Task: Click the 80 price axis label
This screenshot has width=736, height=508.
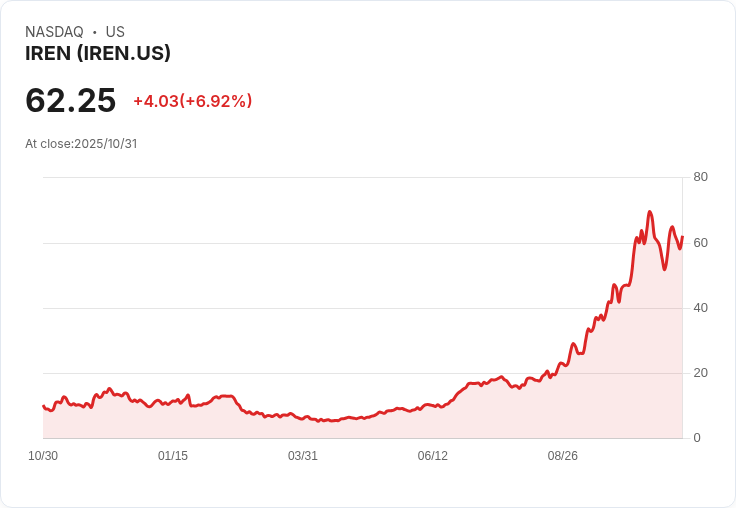Action: (700, 177)
